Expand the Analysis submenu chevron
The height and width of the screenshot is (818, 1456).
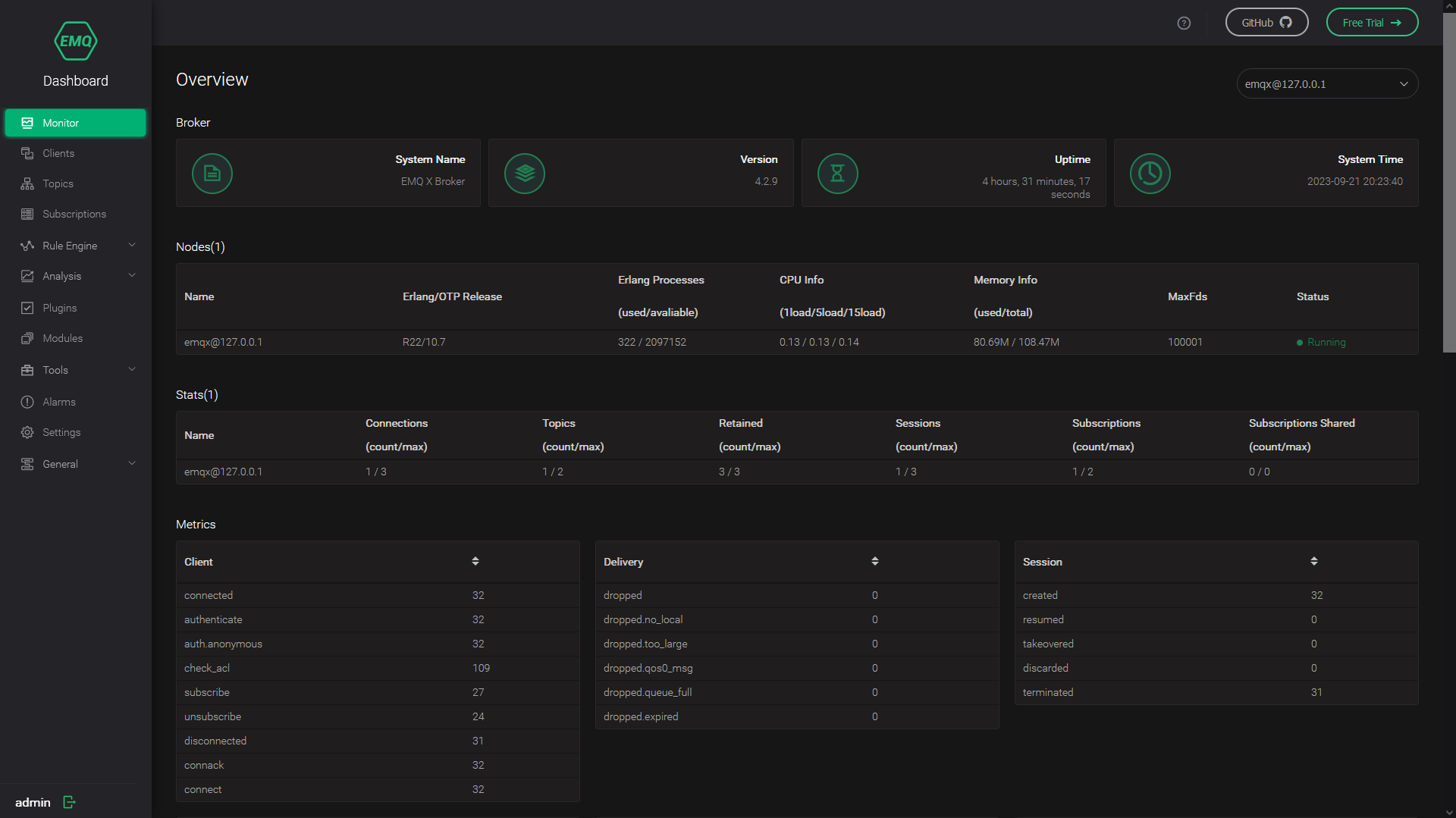(132, 275)
